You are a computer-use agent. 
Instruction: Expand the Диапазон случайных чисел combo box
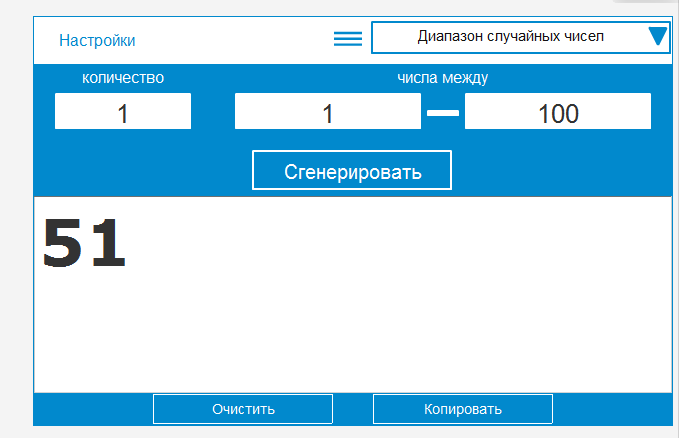(510, 38)
